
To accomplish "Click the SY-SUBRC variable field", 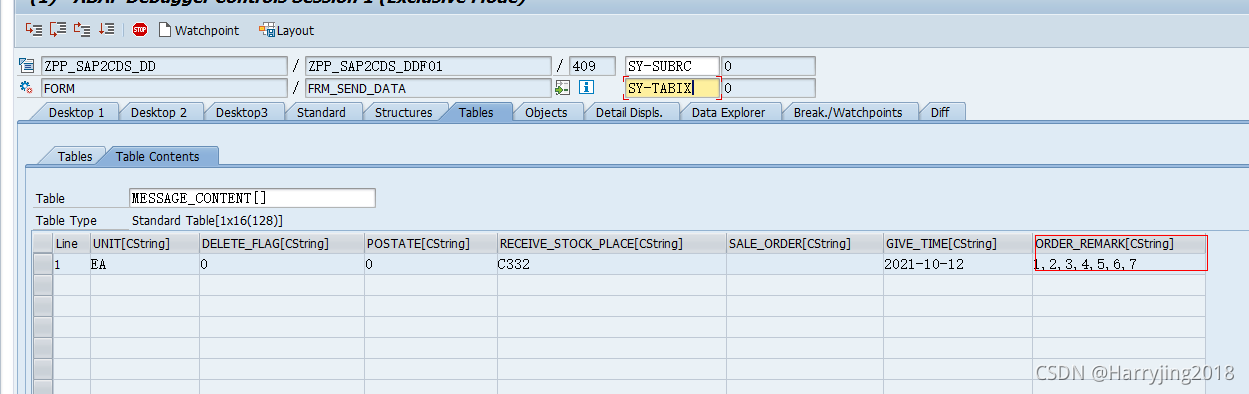I will click(672, 67).
